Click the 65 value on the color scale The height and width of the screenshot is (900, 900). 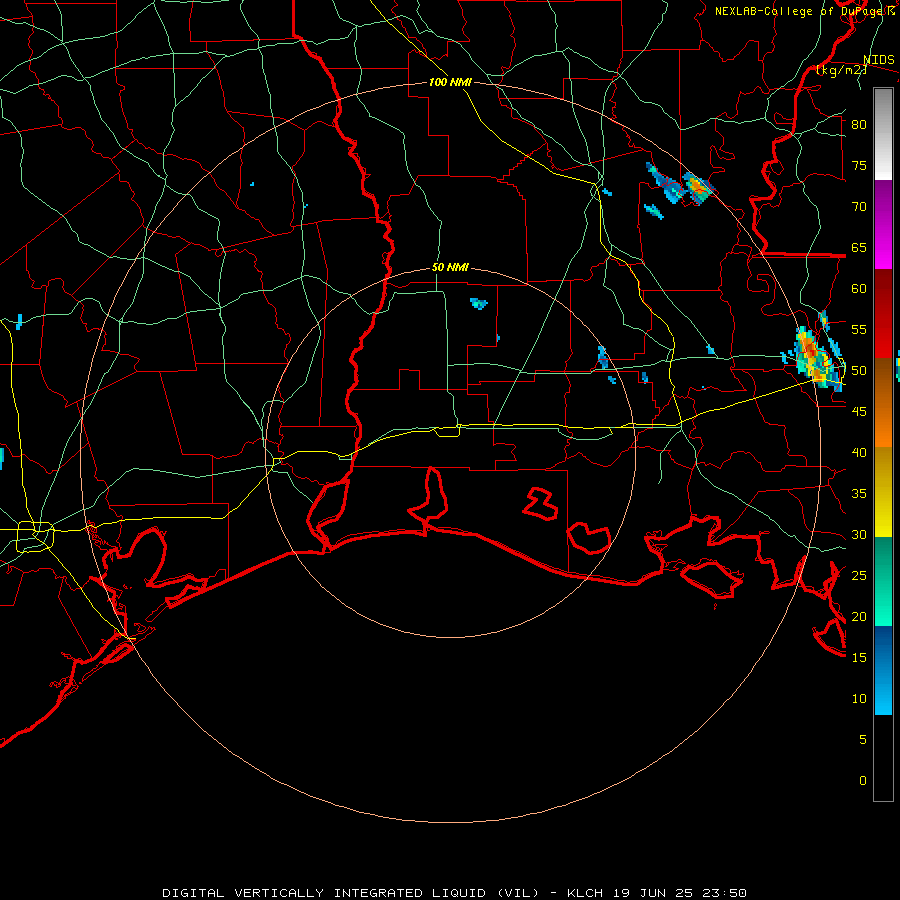pos(859,247)
